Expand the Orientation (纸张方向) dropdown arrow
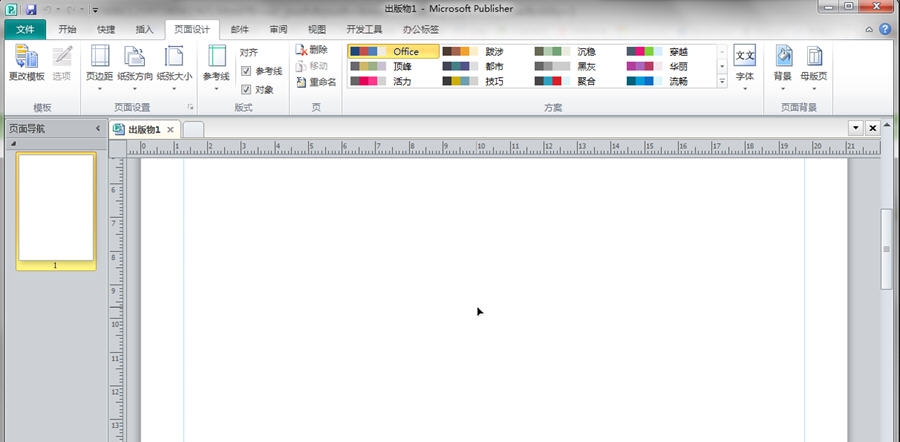 pyautogui.click(x=135, y=89)
